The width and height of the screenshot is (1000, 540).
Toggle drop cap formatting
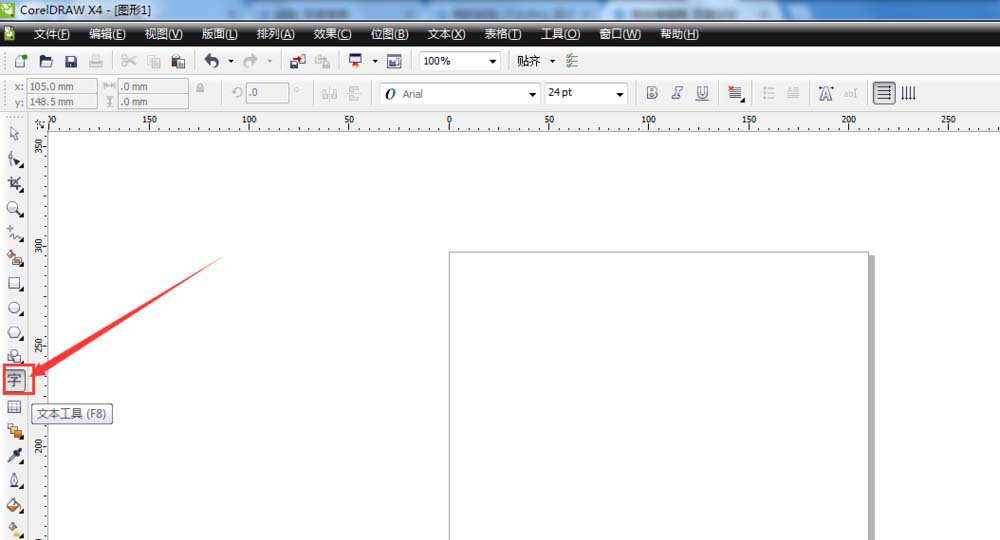[x=793, y=93]
